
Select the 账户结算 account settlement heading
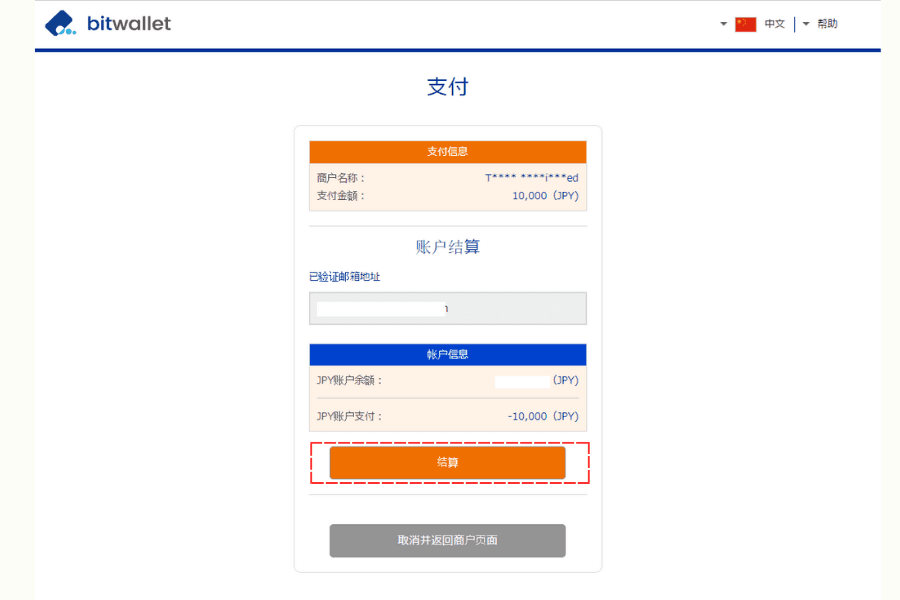pos(447,246)
